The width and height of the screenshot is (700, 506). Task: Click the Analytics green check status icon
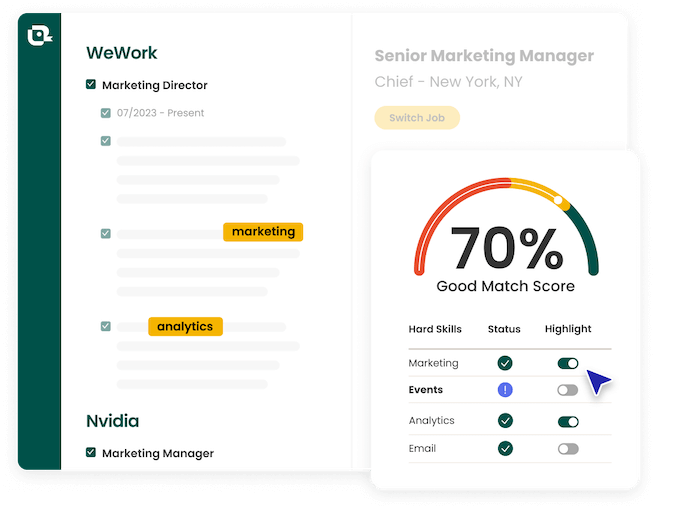[505, 421]
